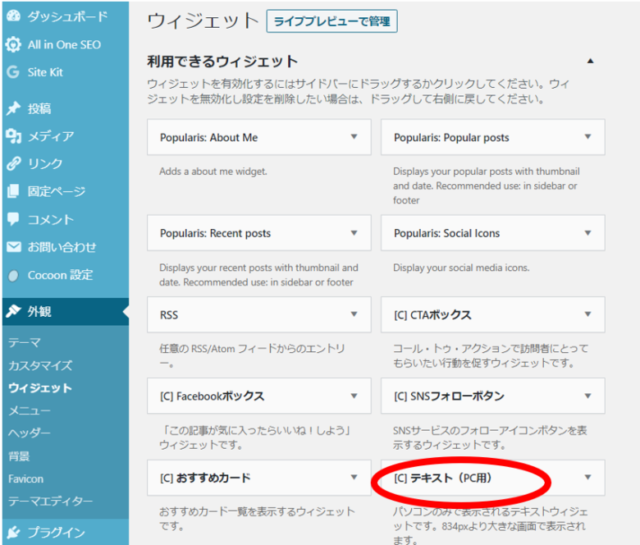Viewport: 640px width, 545px height.
Task: Click the 背景 submenu link
Action: (19, 456)
